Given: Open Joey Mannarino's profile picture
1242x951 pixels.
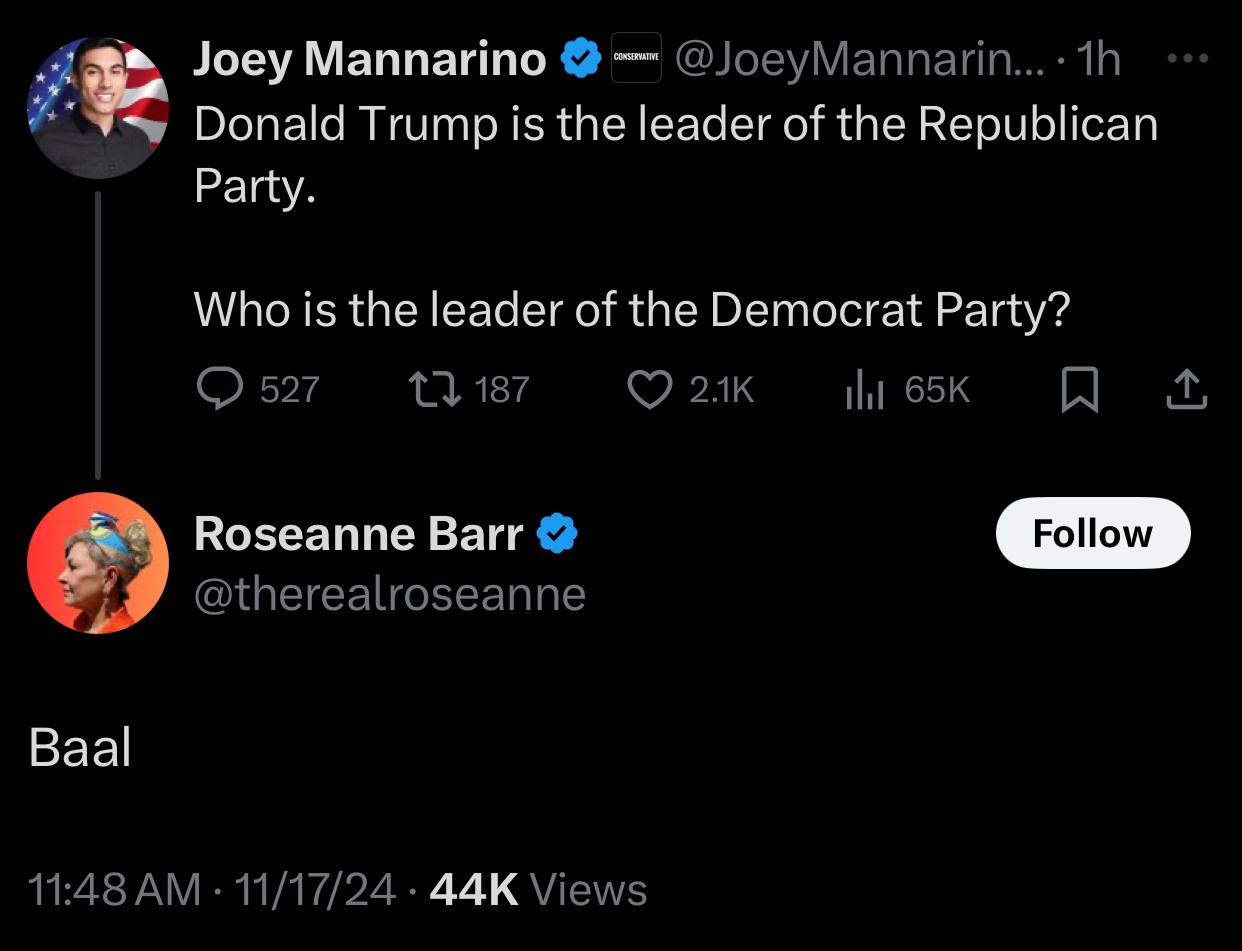Looking at the screenshot, I should click(98, 108).
